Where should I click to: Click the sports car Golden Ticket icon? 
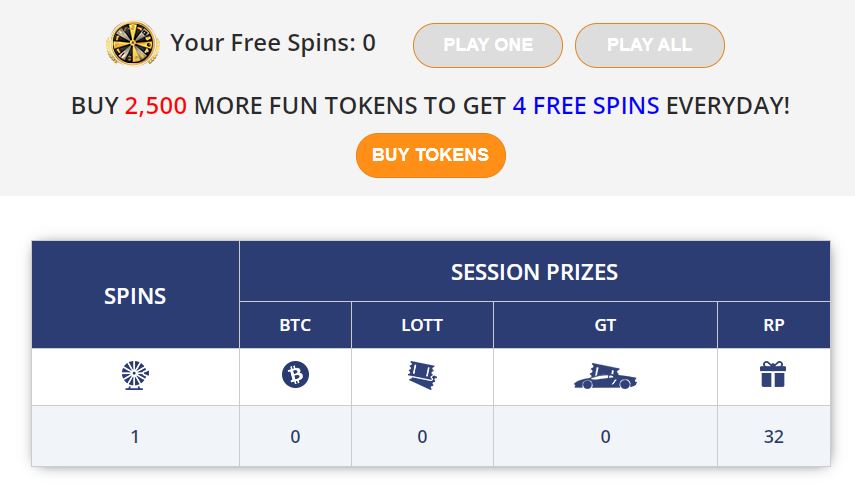point(605,376)
